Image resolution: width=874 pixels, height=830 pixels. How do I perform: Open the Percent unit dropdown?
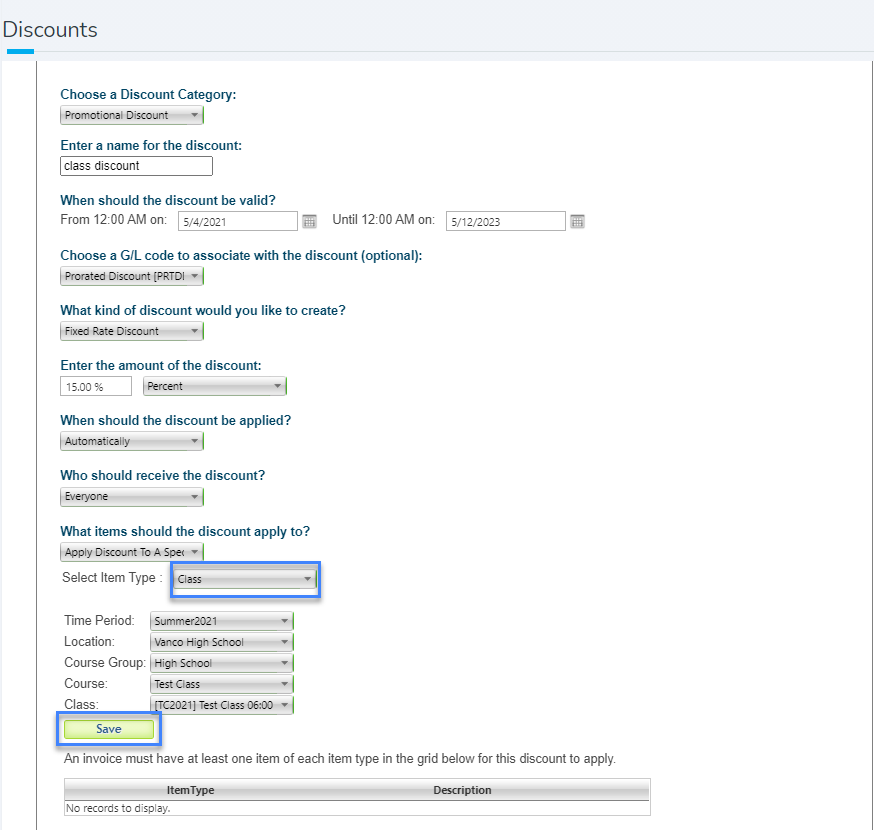(x=215, y=386)
